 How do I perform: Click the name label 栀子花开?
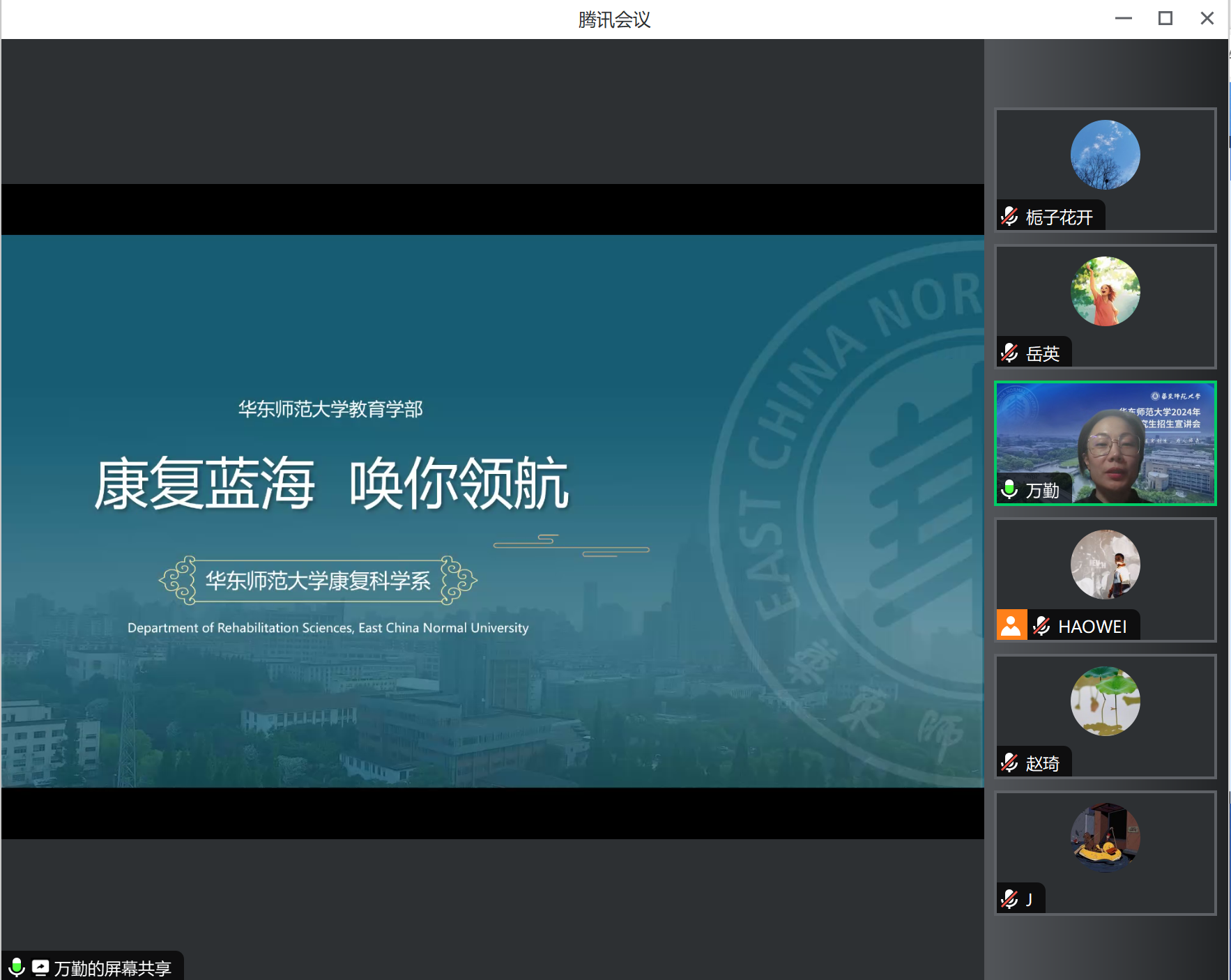[x=1060, y=217]
